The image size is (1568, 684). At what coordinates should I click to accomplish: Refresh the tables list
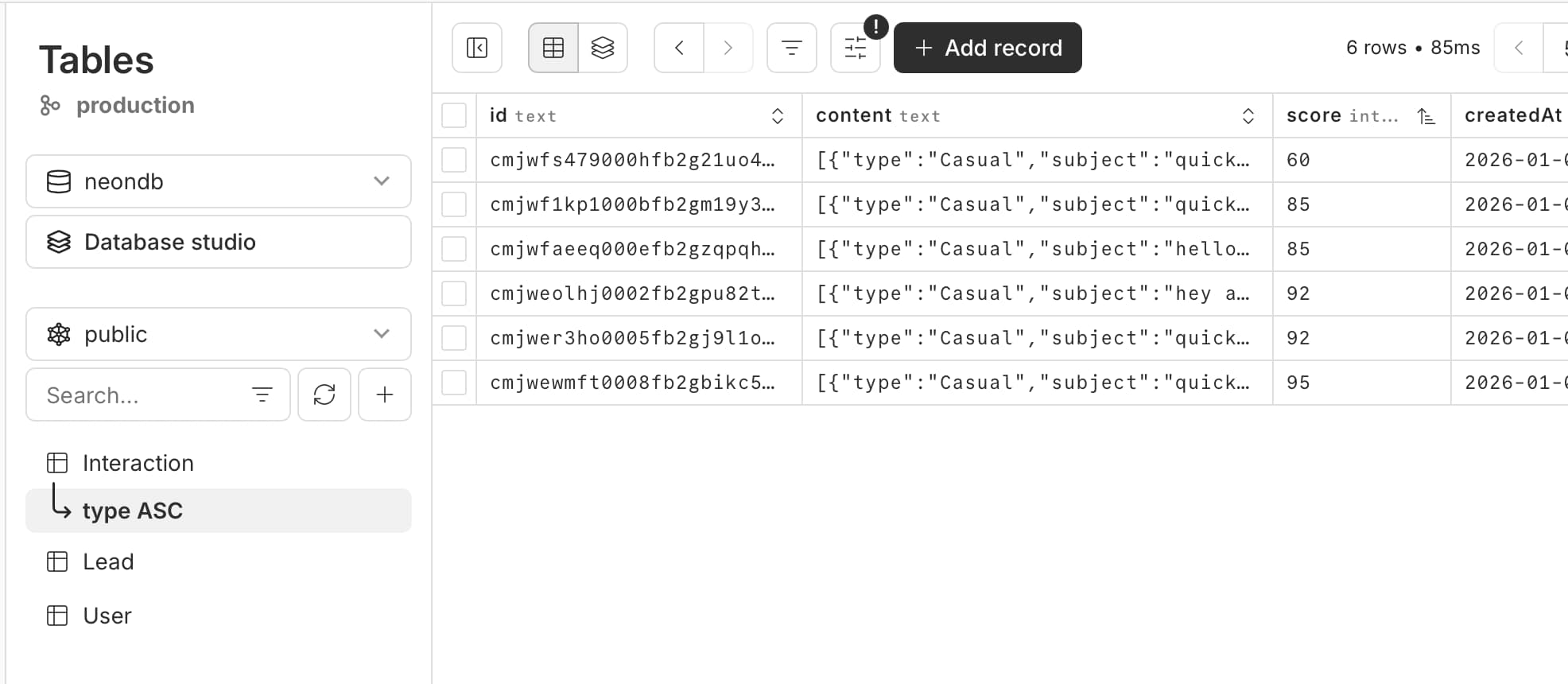324,394
